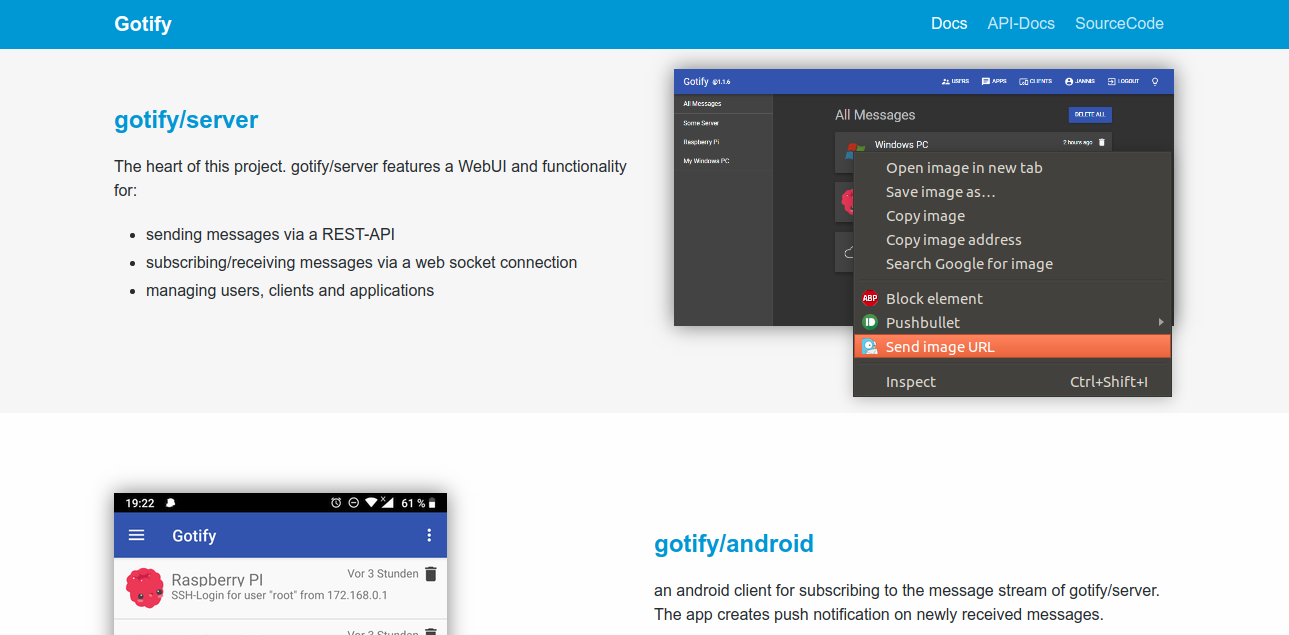Click the JANNIS account icon
The image size is (1289, 635).
coord(1069,82)
